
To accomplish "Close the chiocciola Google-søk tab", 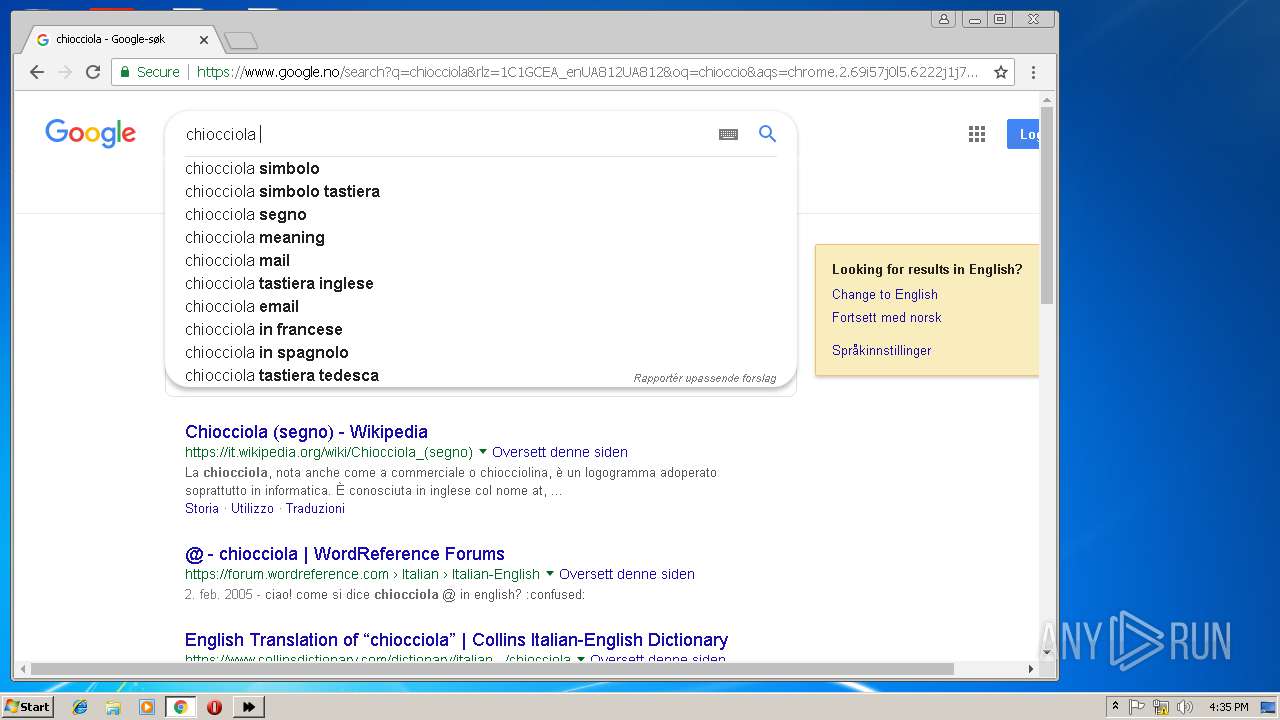I will 204,40.
